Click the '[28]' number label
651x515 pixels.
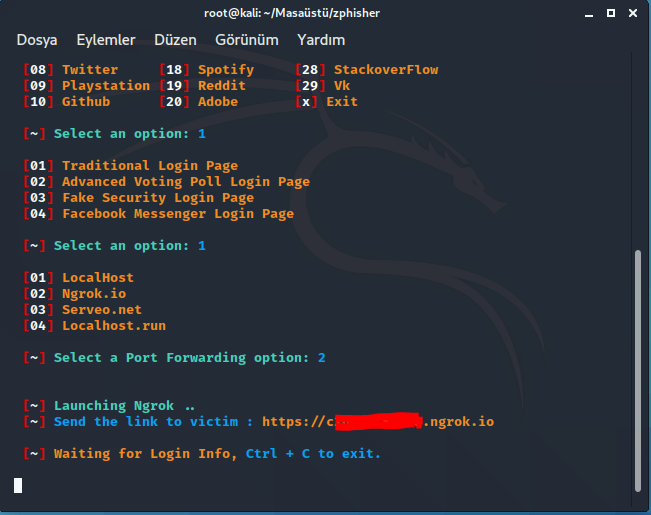coord(310,69)
